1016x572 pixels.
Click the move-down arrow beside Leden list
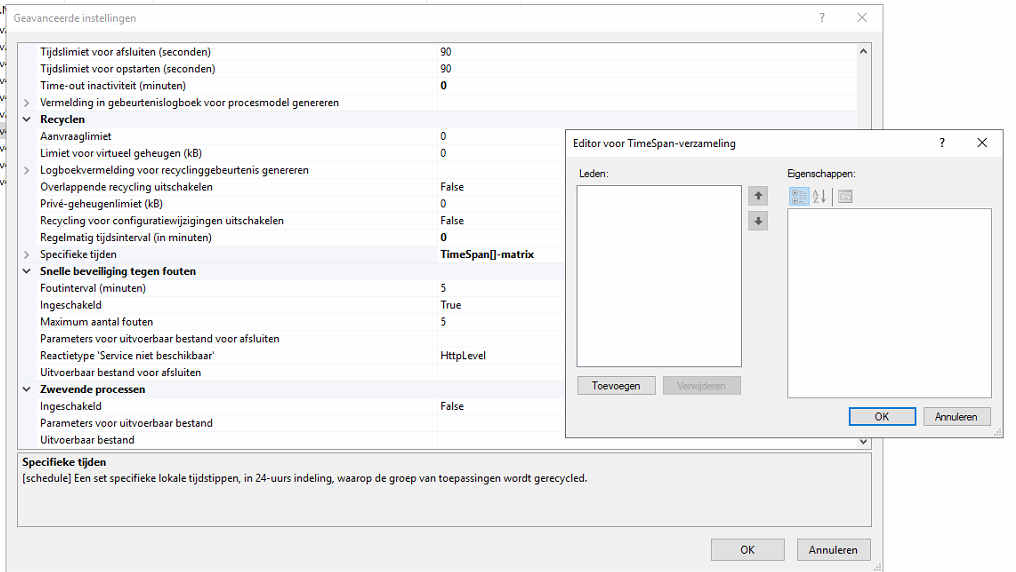click(x=758, y=221)
